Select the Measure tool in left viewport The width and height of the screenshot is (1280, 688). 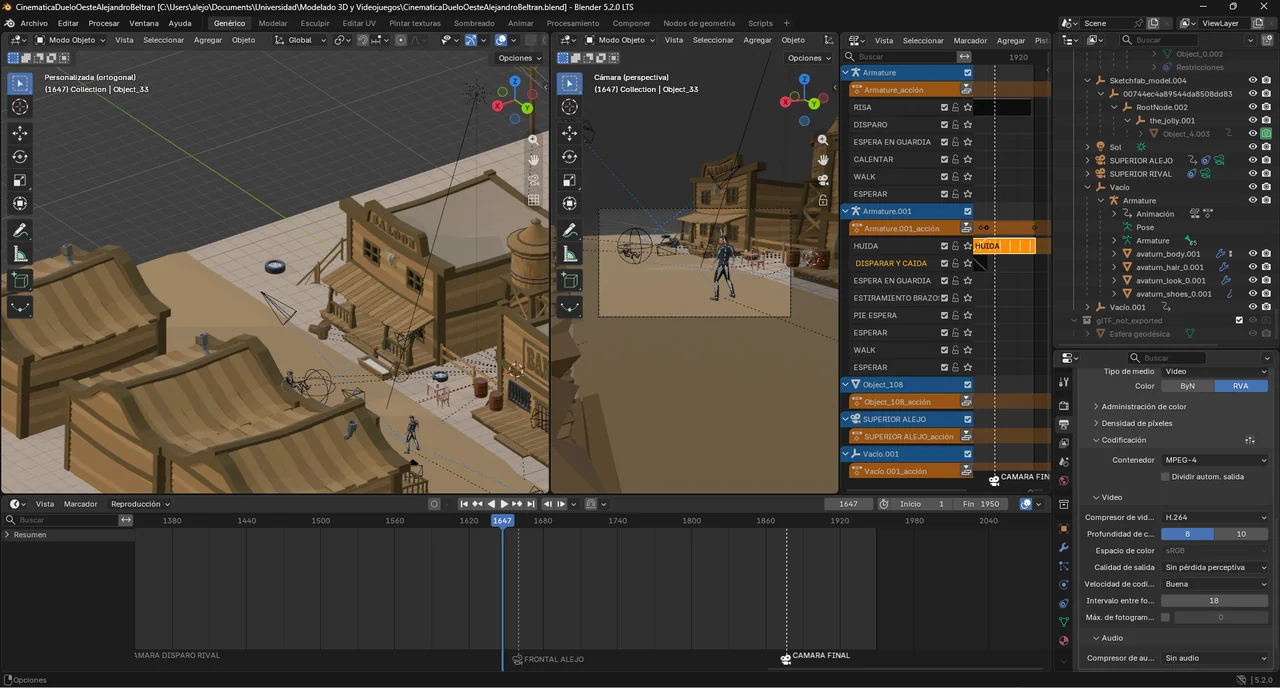19,254
